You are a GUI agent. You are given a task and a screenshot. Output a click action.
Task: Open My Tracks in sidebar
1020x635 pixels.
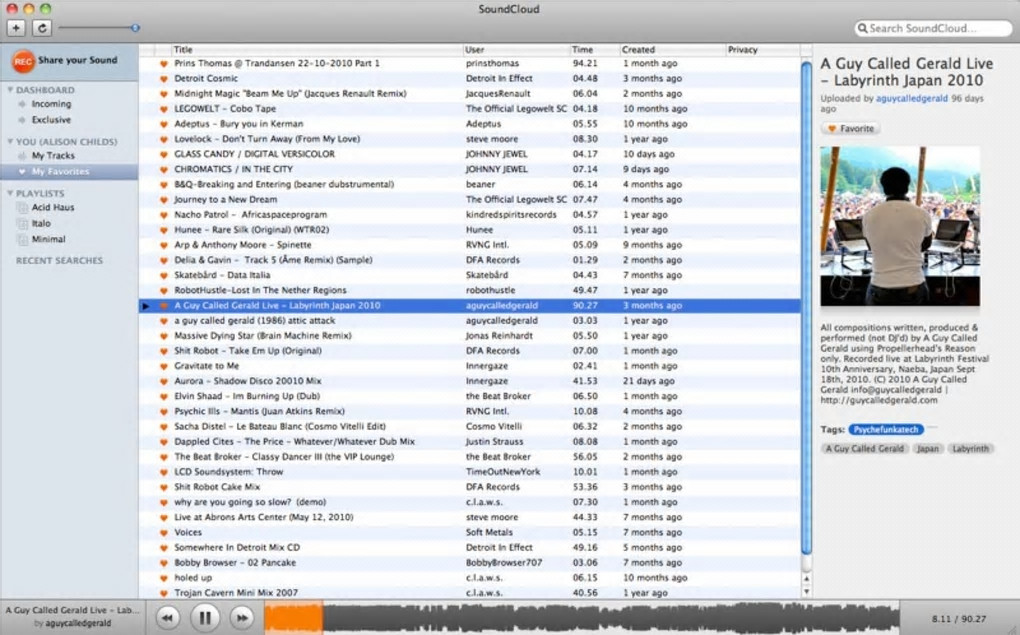[53, 155]
